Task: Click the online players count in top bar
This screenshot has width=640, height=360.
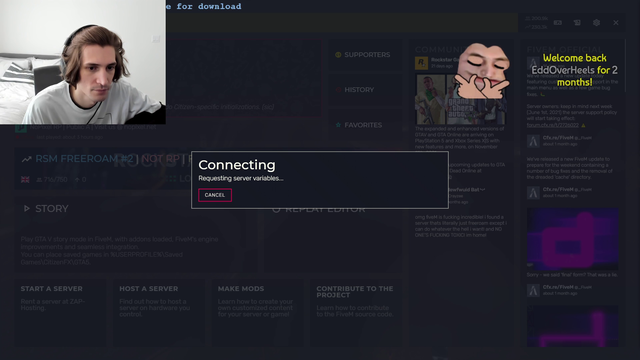Action: pyautogui.click(x=536, y=19)
